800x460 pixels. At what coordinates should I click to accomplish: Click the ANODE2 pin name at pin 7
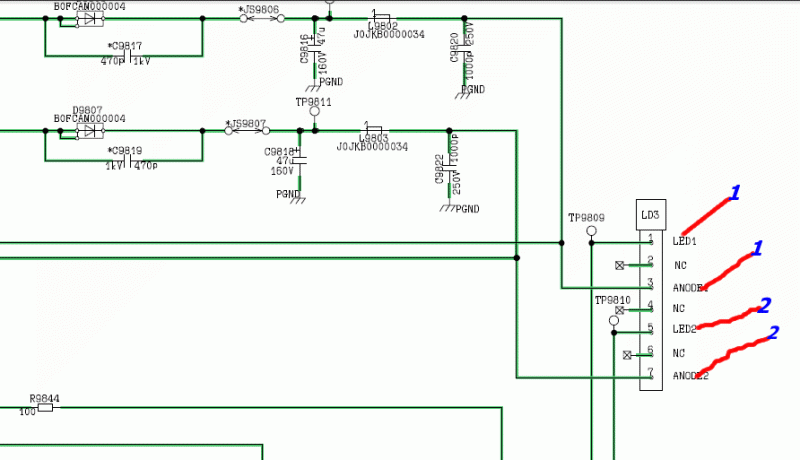(690, 376)
